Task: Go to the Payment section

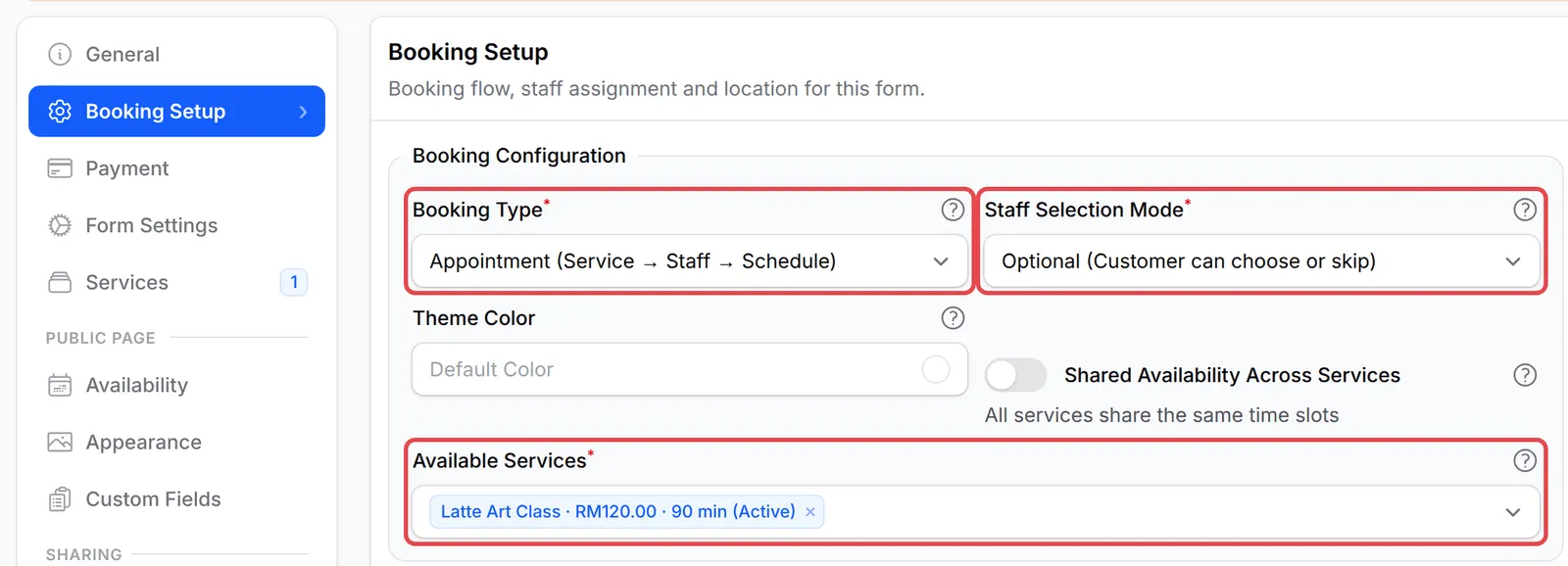Action: pos(176,168)
